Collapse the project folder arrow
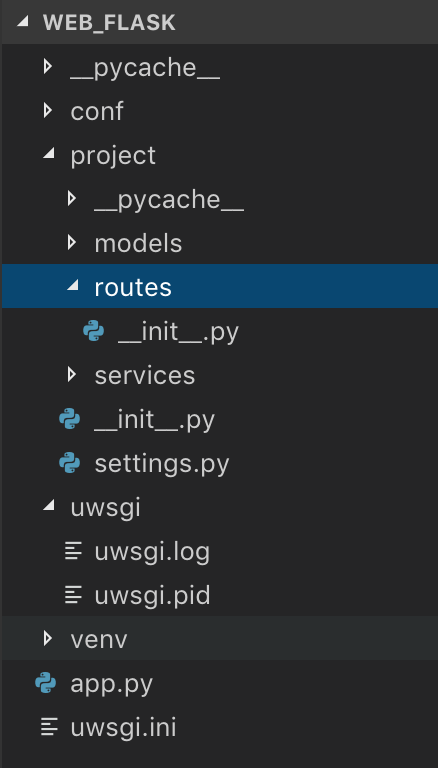The width and height of the screenshot is (438, 768). tap(48, 154)
